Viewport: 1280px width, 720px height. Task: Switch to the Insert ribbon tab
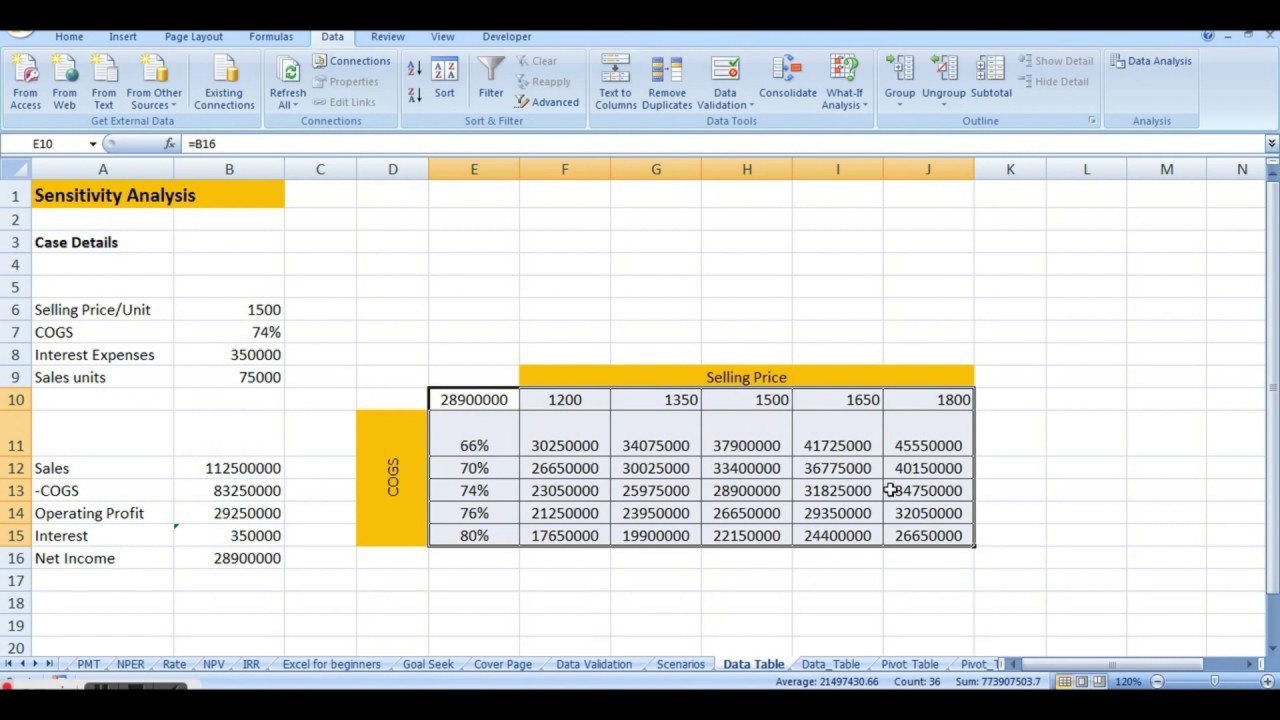(123, 37)
